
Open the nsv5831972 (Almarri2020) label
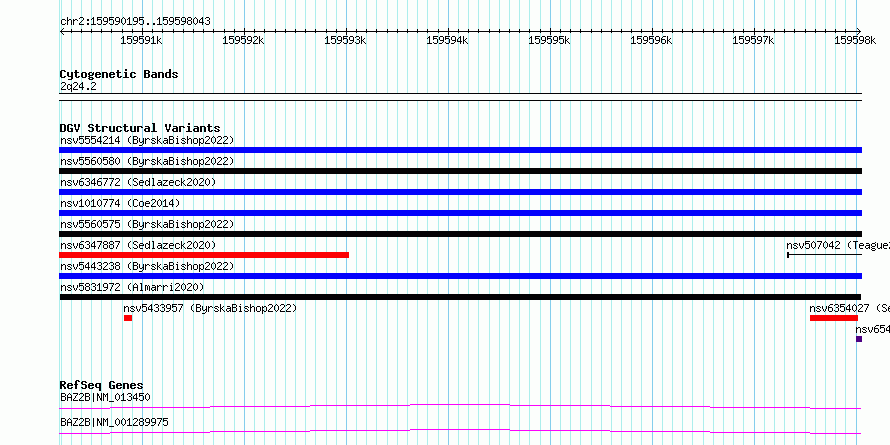(132, 287)
